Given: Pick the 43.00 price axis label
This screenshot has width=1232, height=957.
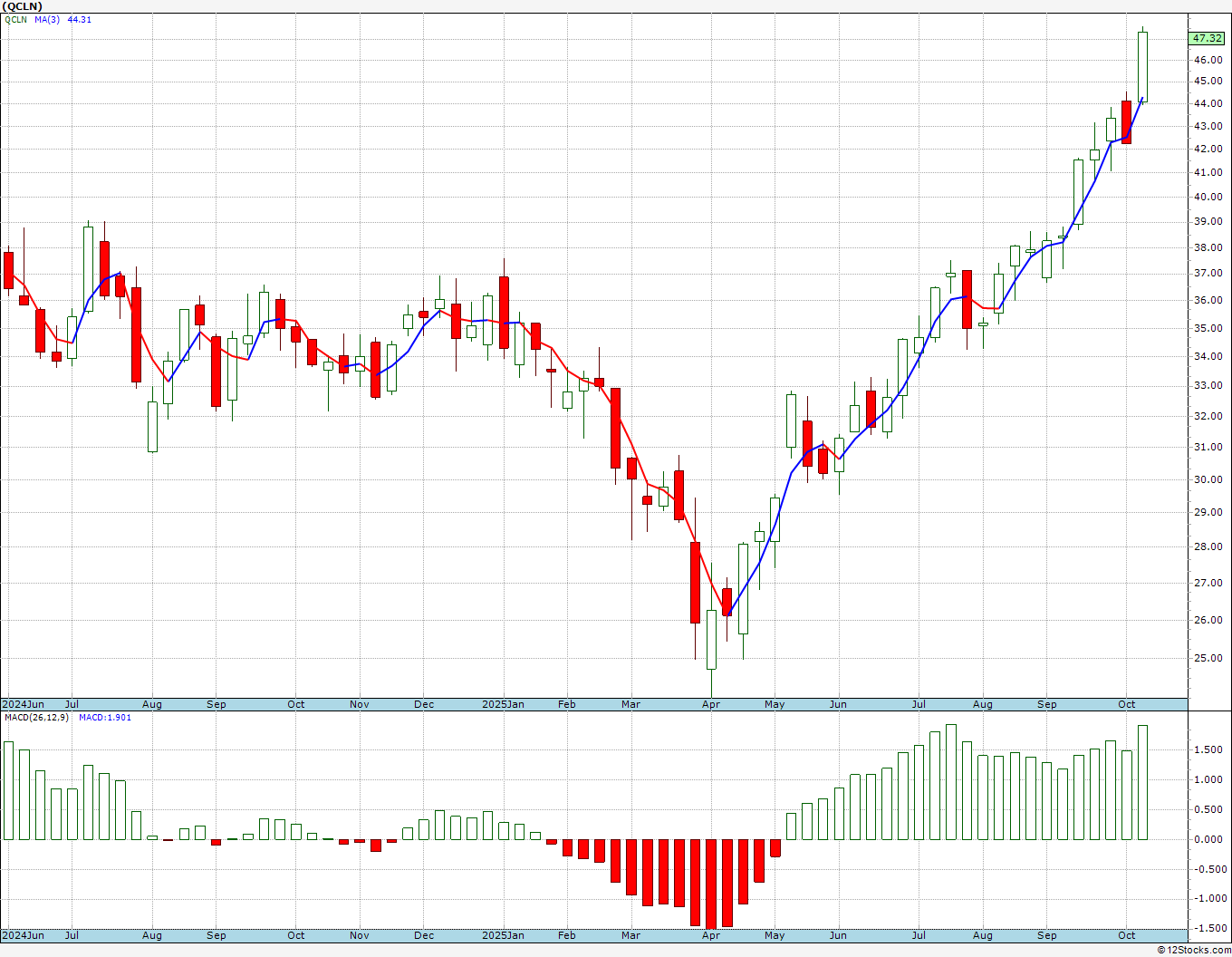Looking at the screenshot, I should 1207,126.
